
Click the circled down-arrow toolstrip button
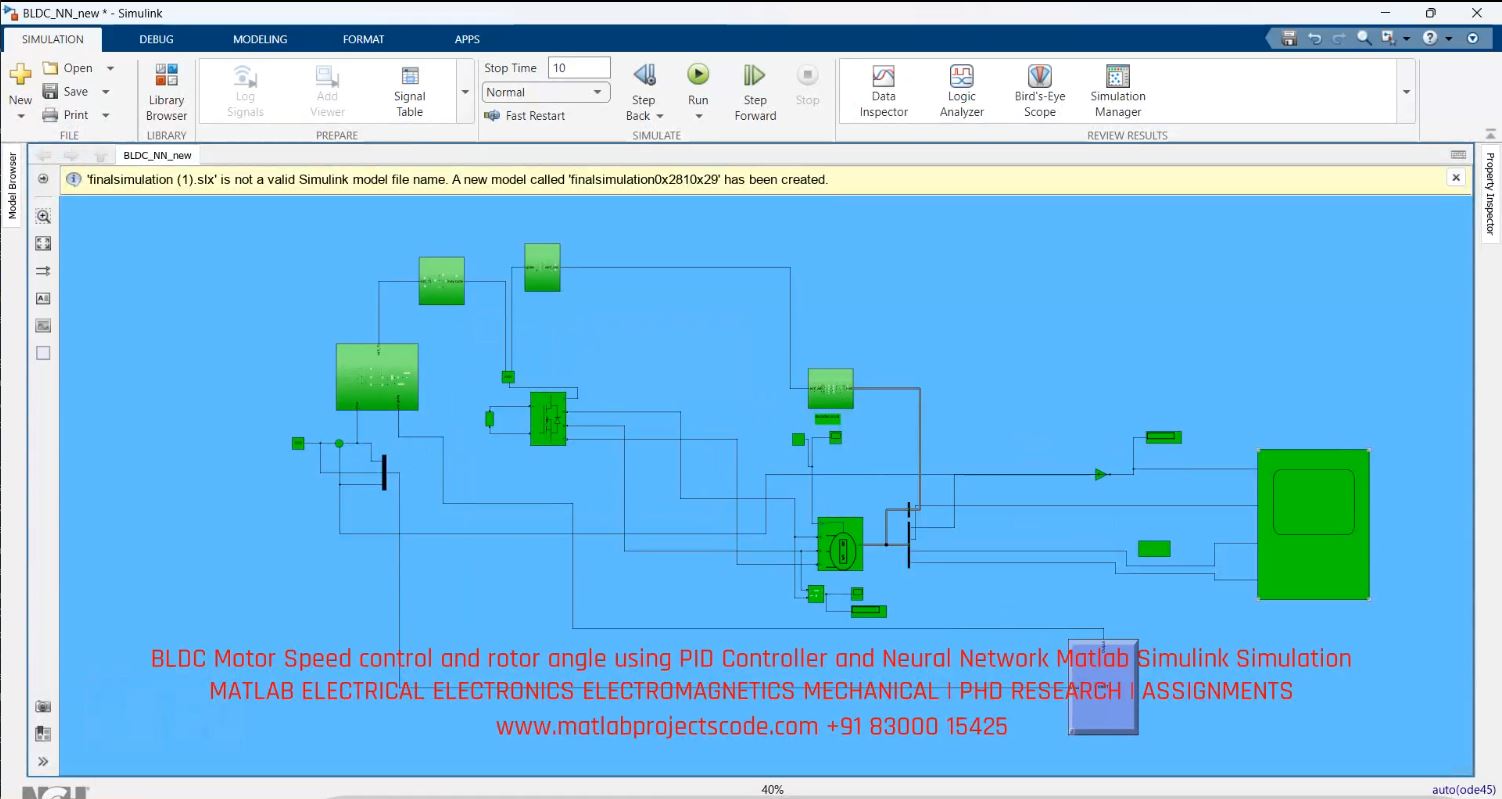click(x=1472, y=38)
